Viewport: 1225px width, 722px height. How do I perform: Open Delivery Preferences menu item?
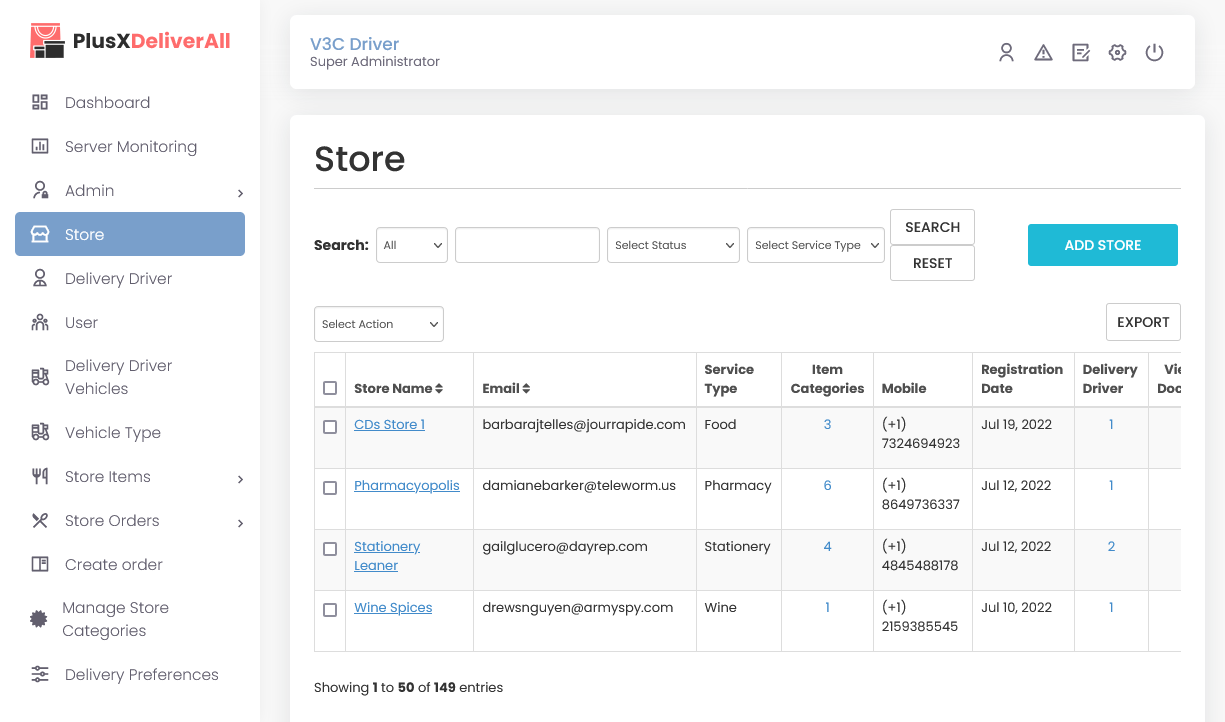130,674
